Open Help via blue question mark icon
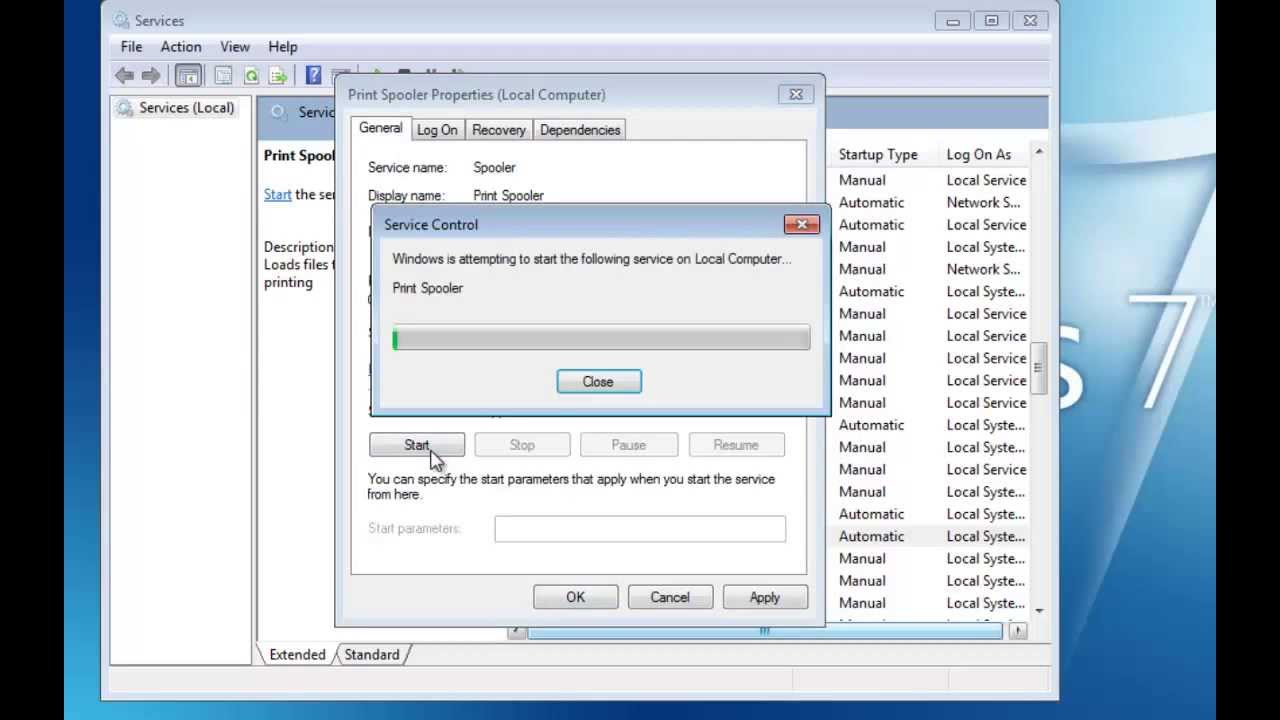Viewport: 1280px width, 720px height. (313, 75)
